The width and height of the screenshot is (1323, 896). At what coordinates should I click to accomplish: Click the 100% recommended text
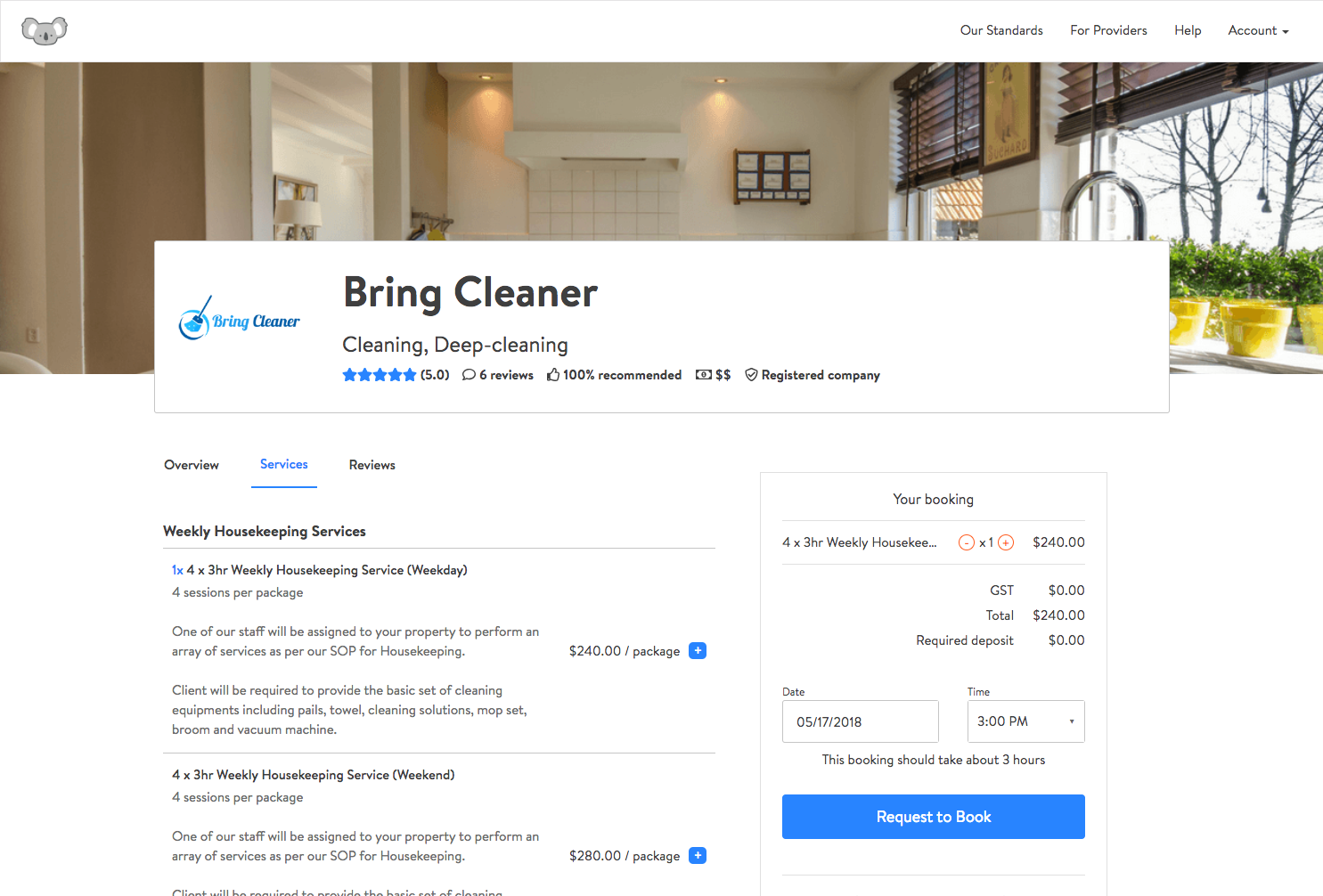[x=622, y=375]
